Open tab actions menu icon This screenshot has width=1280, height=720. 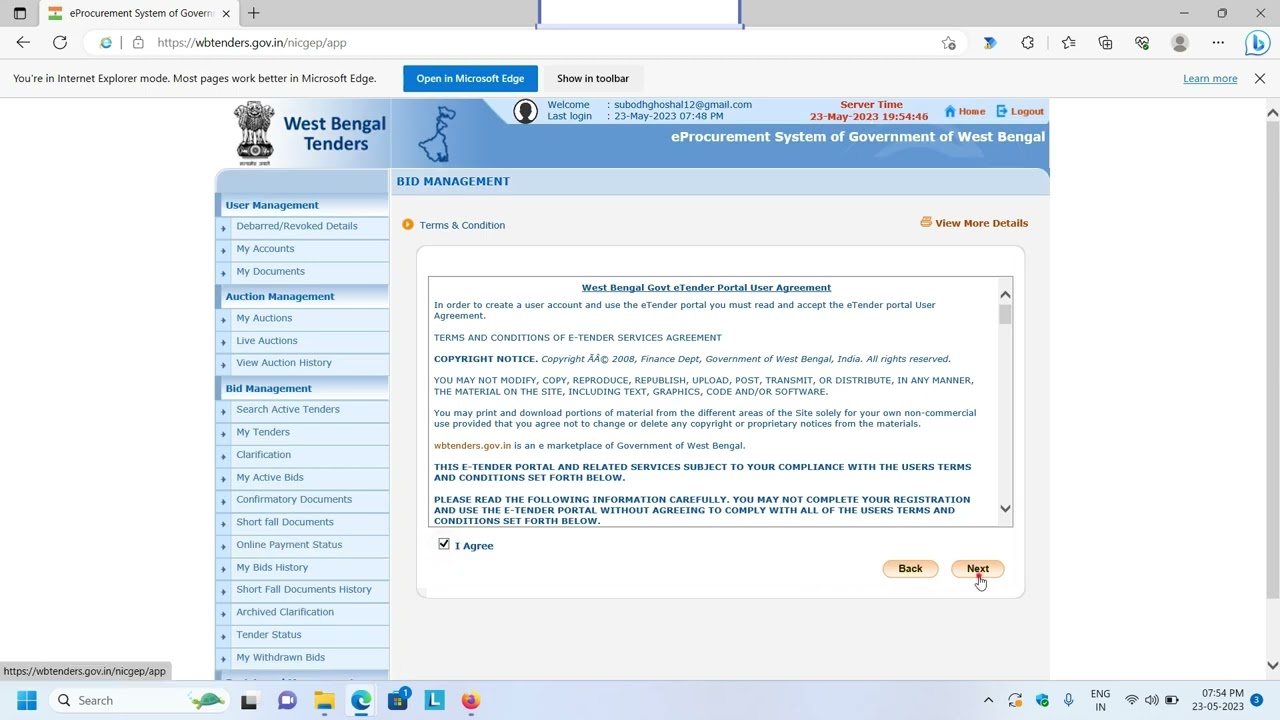point(19,14)
